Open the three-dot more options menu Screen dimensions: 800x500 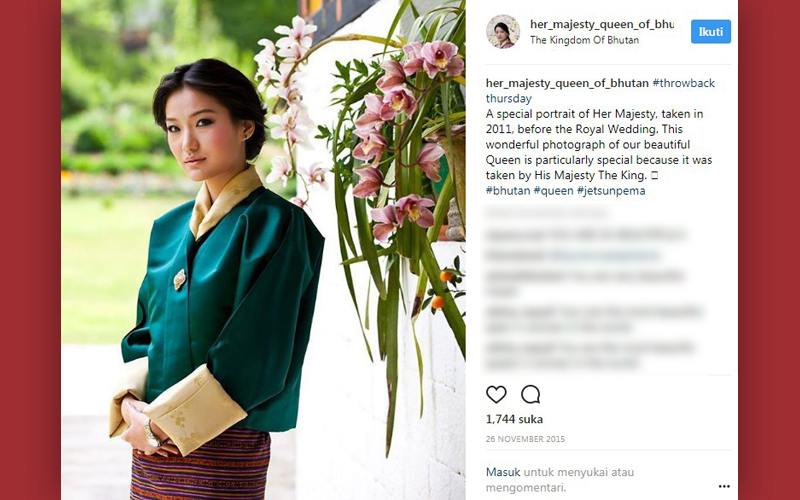(724, 487)
